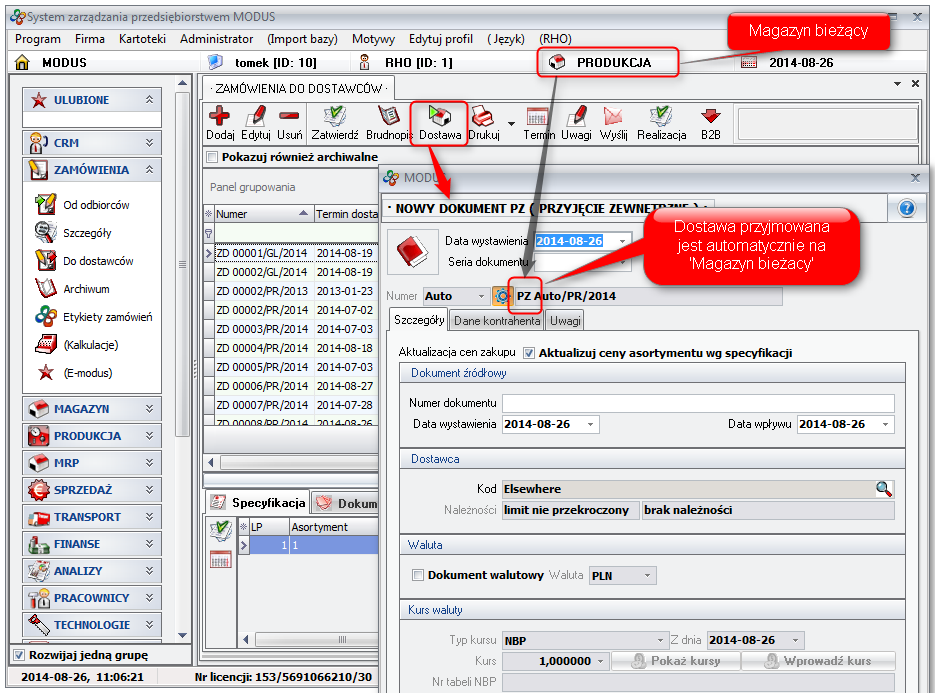The image size is (935, 693).
Task: Select row ZD 00002/PR/2013
Action: (x=291, y=291)
